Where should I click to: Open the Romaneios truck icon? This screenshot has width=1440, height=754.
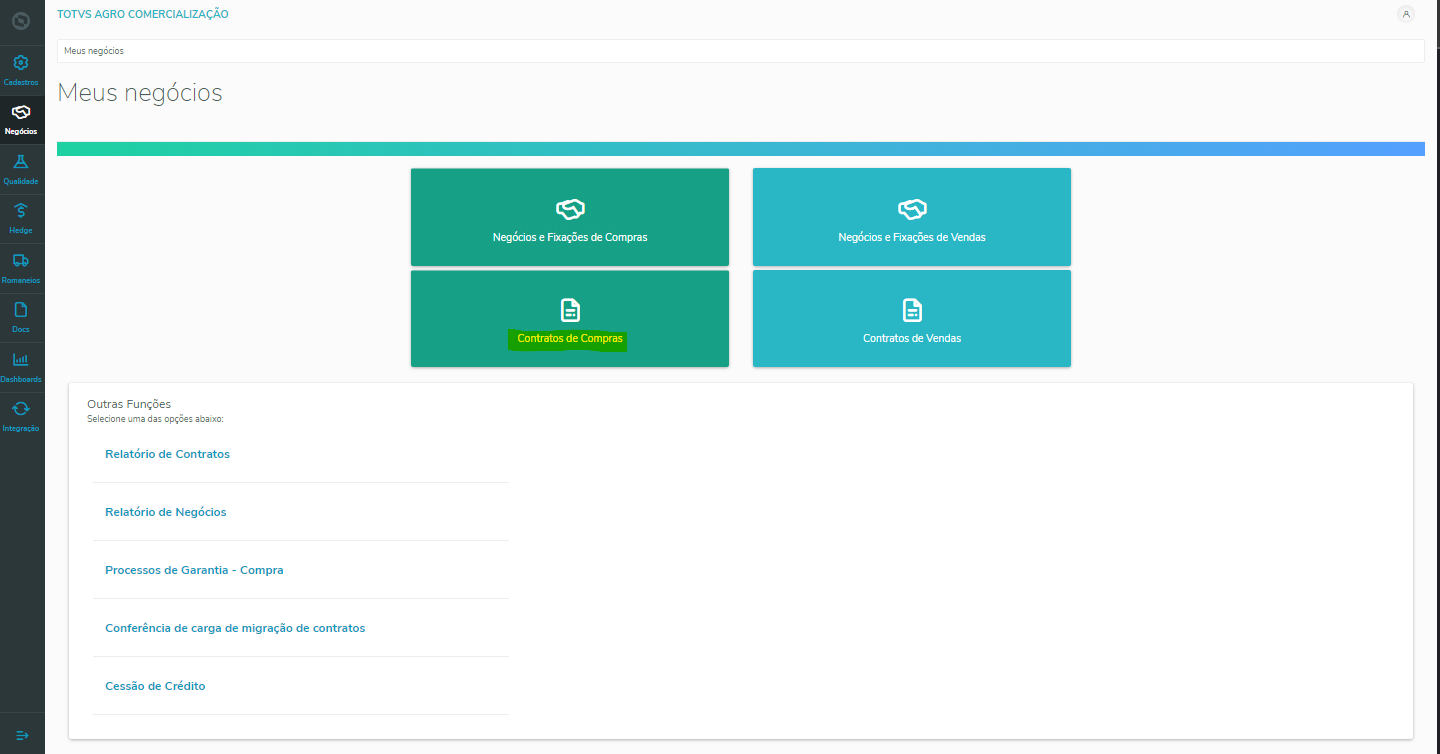click(21, 261)
